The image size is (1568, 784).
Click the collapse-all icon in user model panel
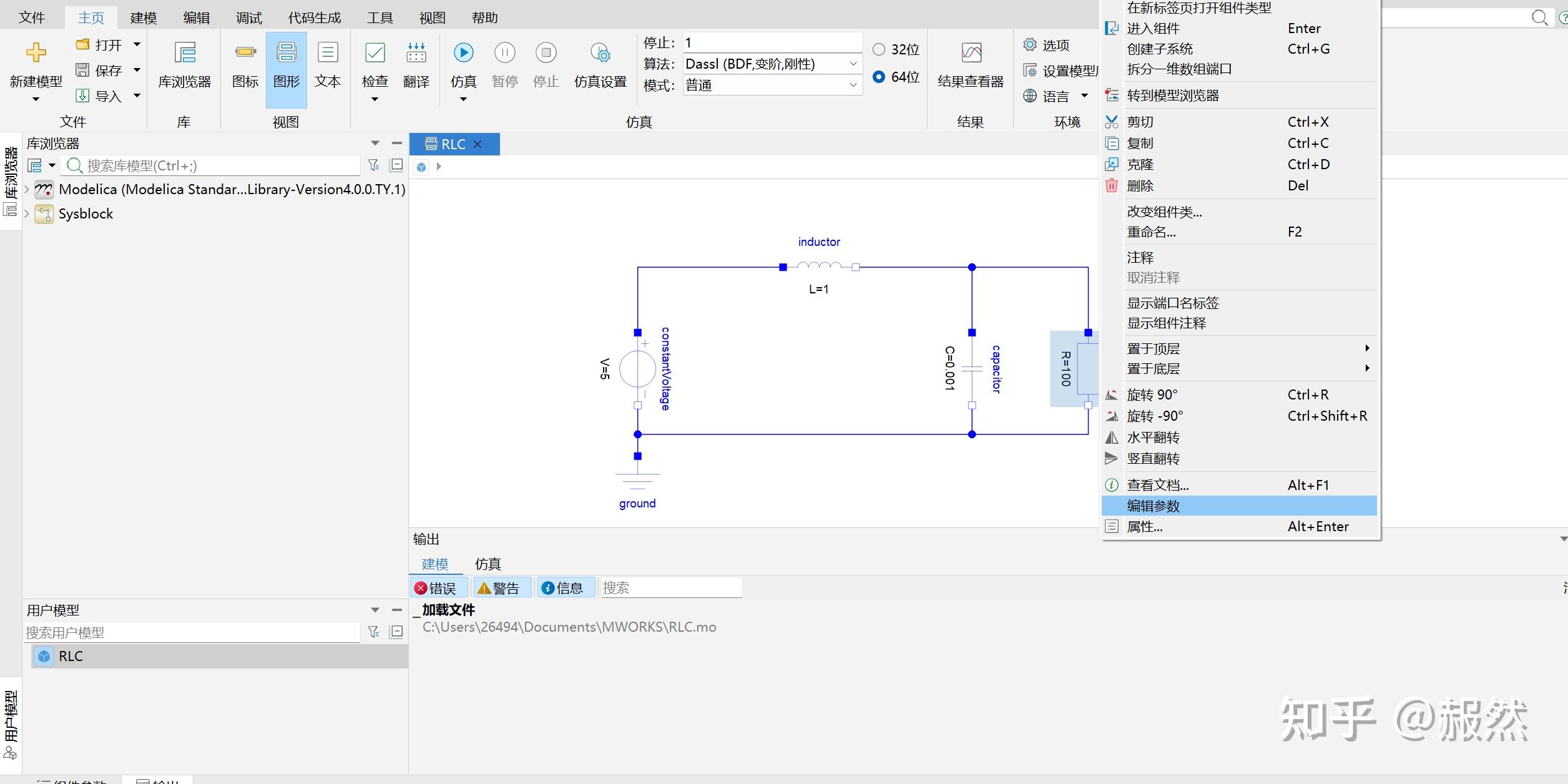pyautogui.click(x=396, y=632)
